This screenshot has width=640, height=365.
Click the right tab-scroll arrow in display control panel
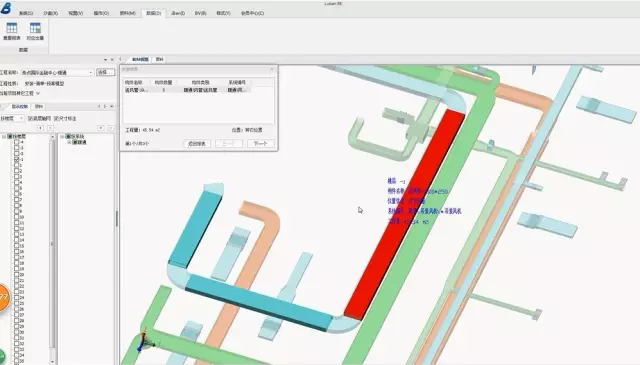click(x=105, y=107)
